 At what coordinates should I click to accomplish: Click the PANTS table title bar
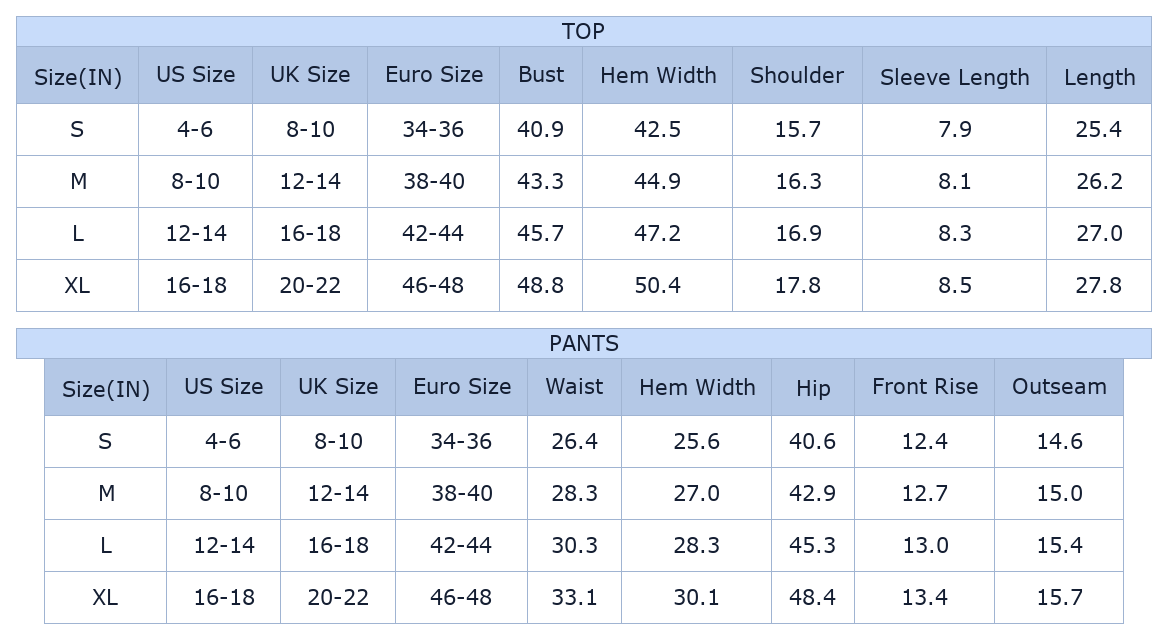[x=584, y=343]
